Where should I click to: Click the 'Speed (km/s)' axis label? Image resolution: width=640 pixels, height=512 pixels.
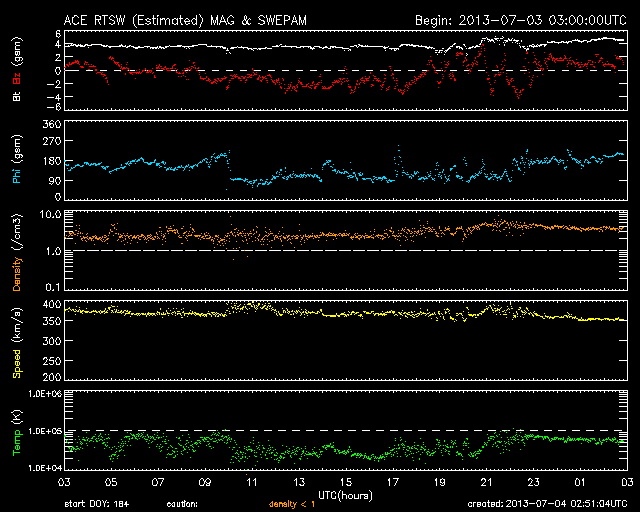coord(17,343)
